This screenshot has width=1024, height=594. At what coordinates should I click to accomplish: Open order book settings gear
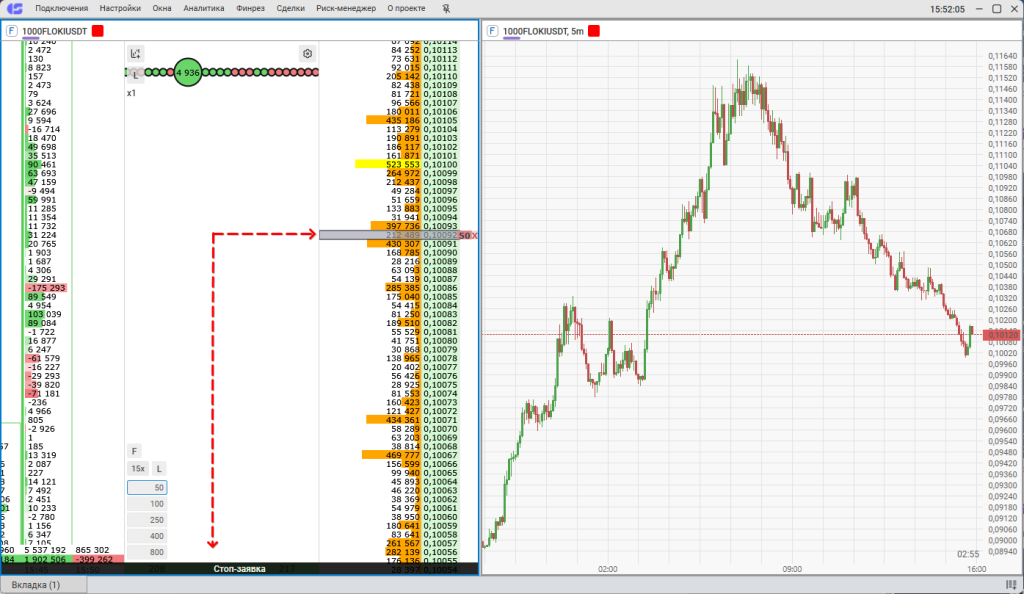(308, 54)
